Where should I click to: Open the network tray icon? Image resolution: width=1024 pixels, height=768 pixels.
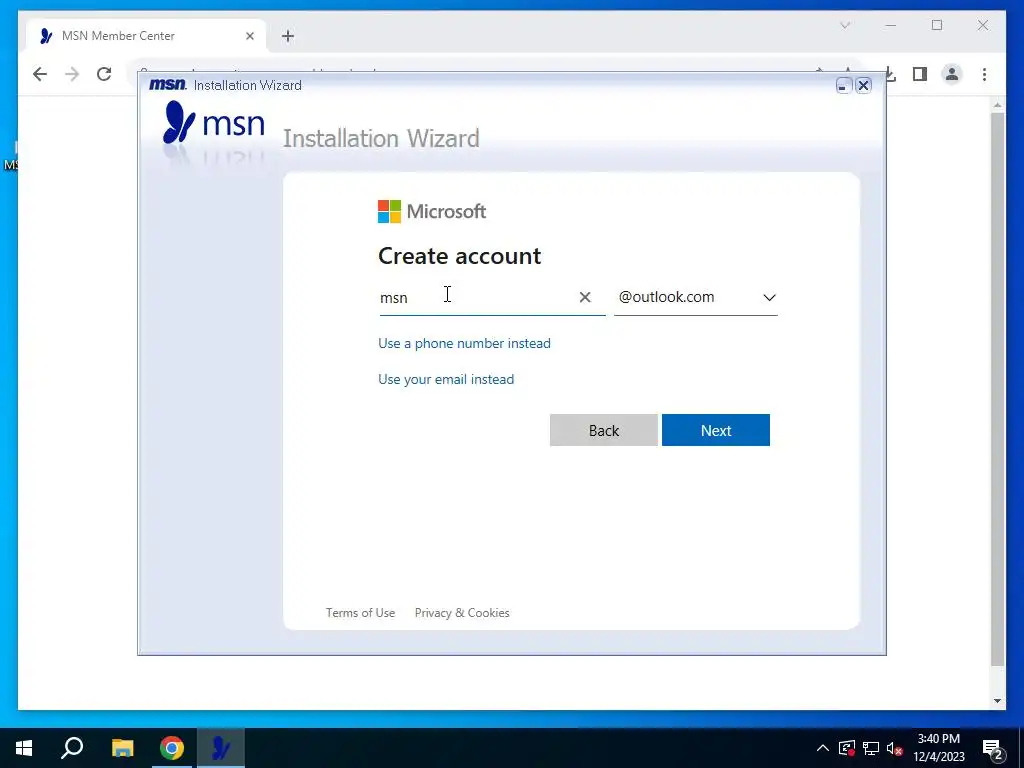(871, 749)
